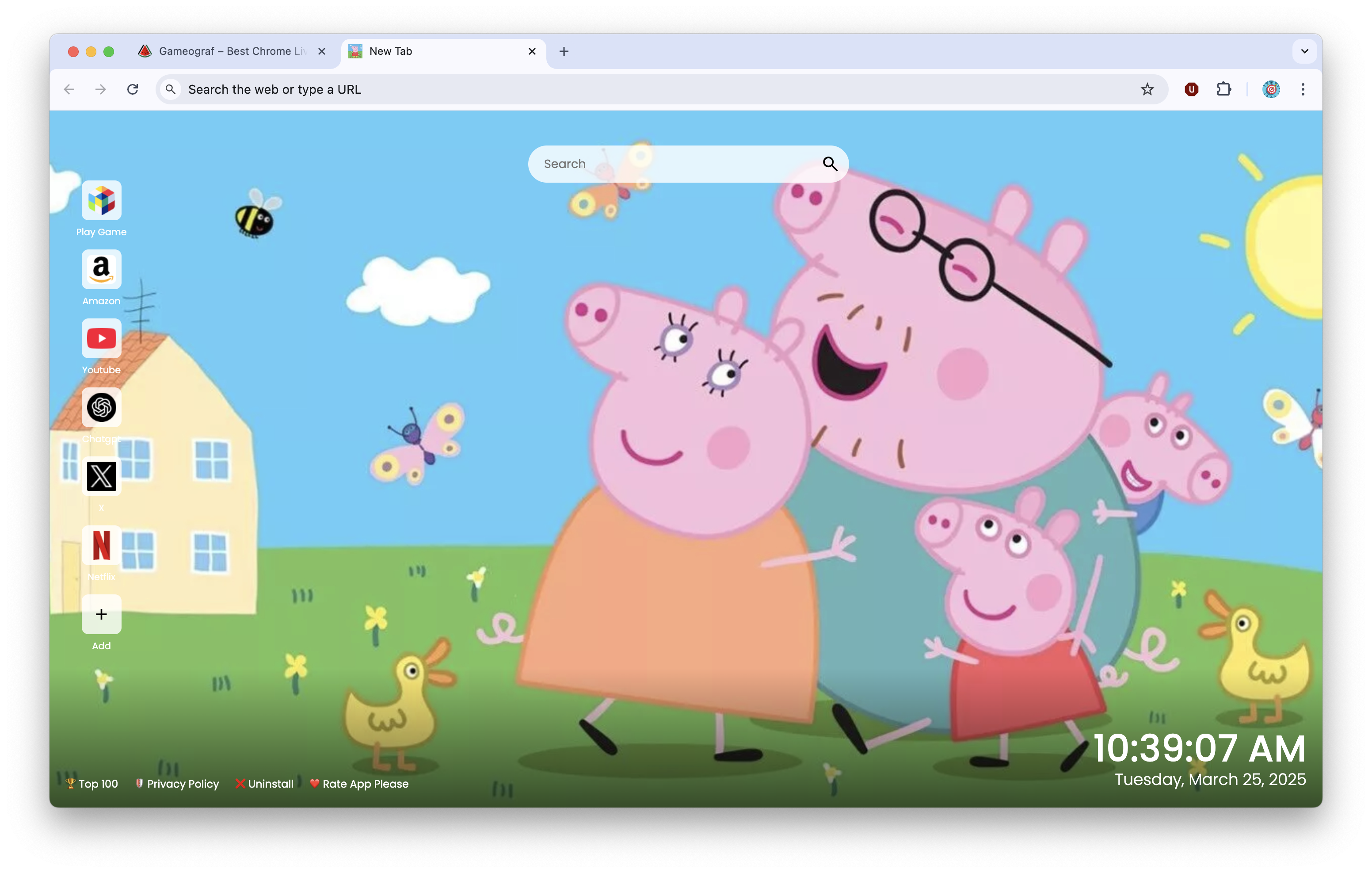
Task: Open Chrome three-dot menu
Action: coord(1303,89)
